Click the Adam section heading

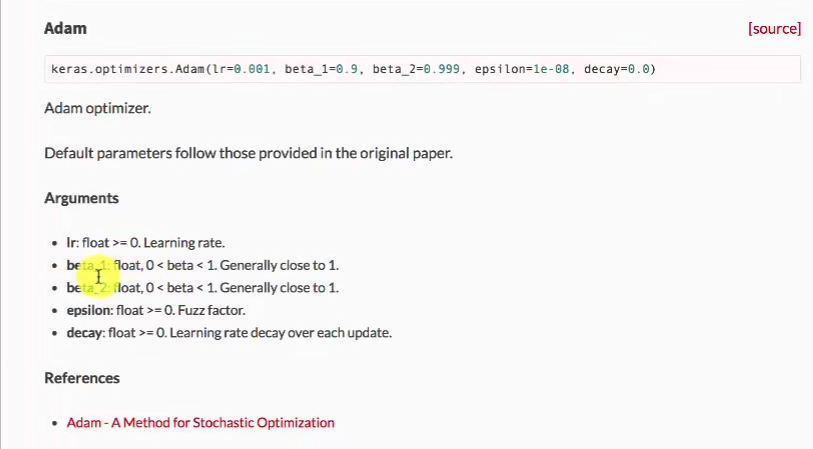65,29
